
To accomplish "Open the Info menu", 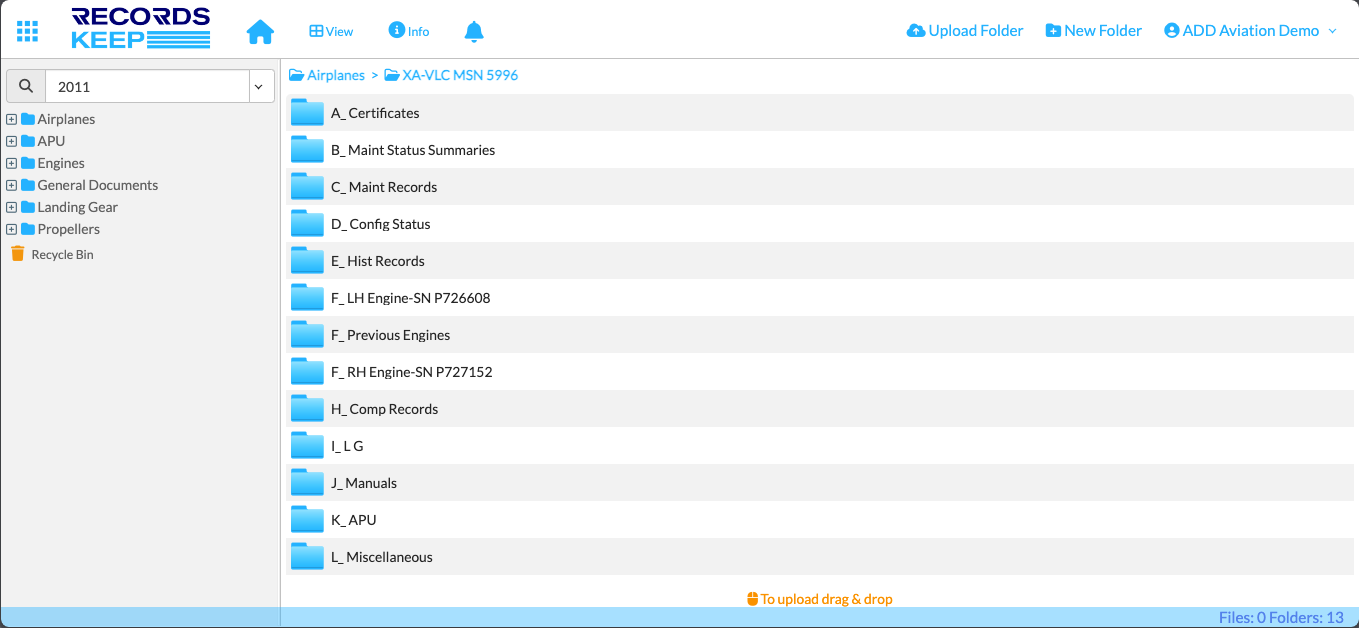I will pos(409,31).
